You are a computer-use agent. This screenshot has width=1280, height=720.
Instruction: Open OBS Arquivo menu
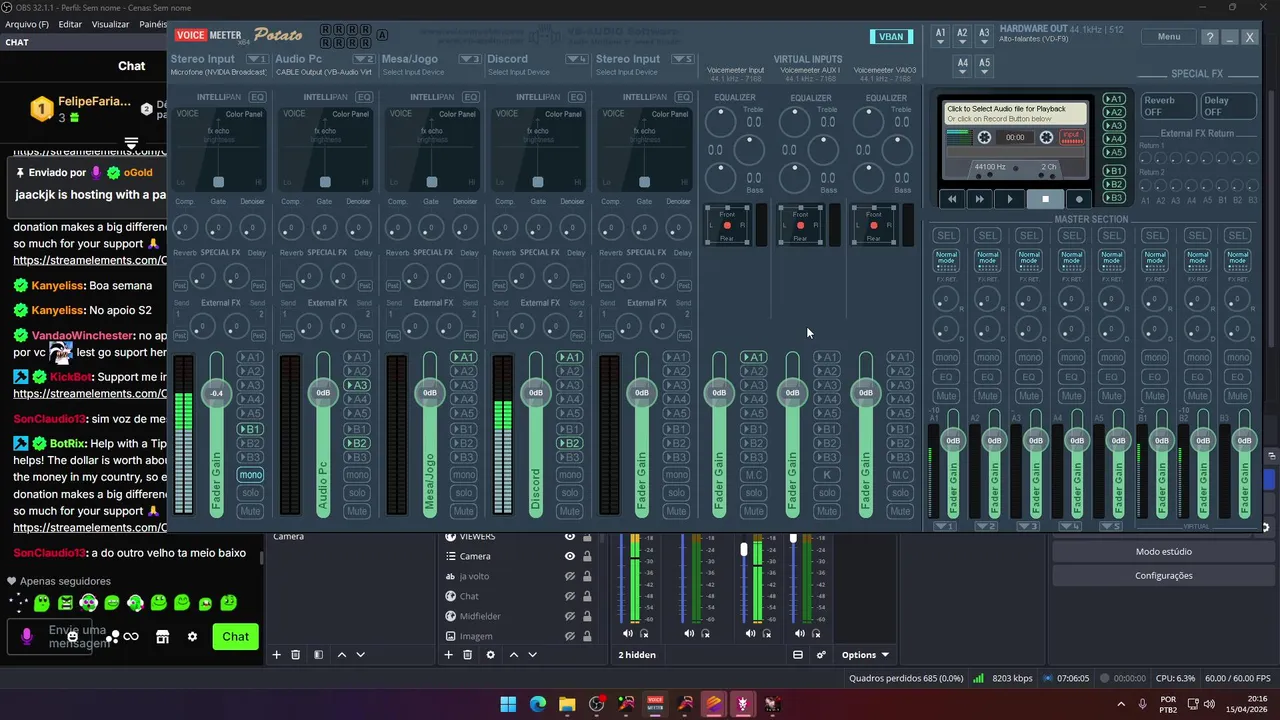pos(27,24)
